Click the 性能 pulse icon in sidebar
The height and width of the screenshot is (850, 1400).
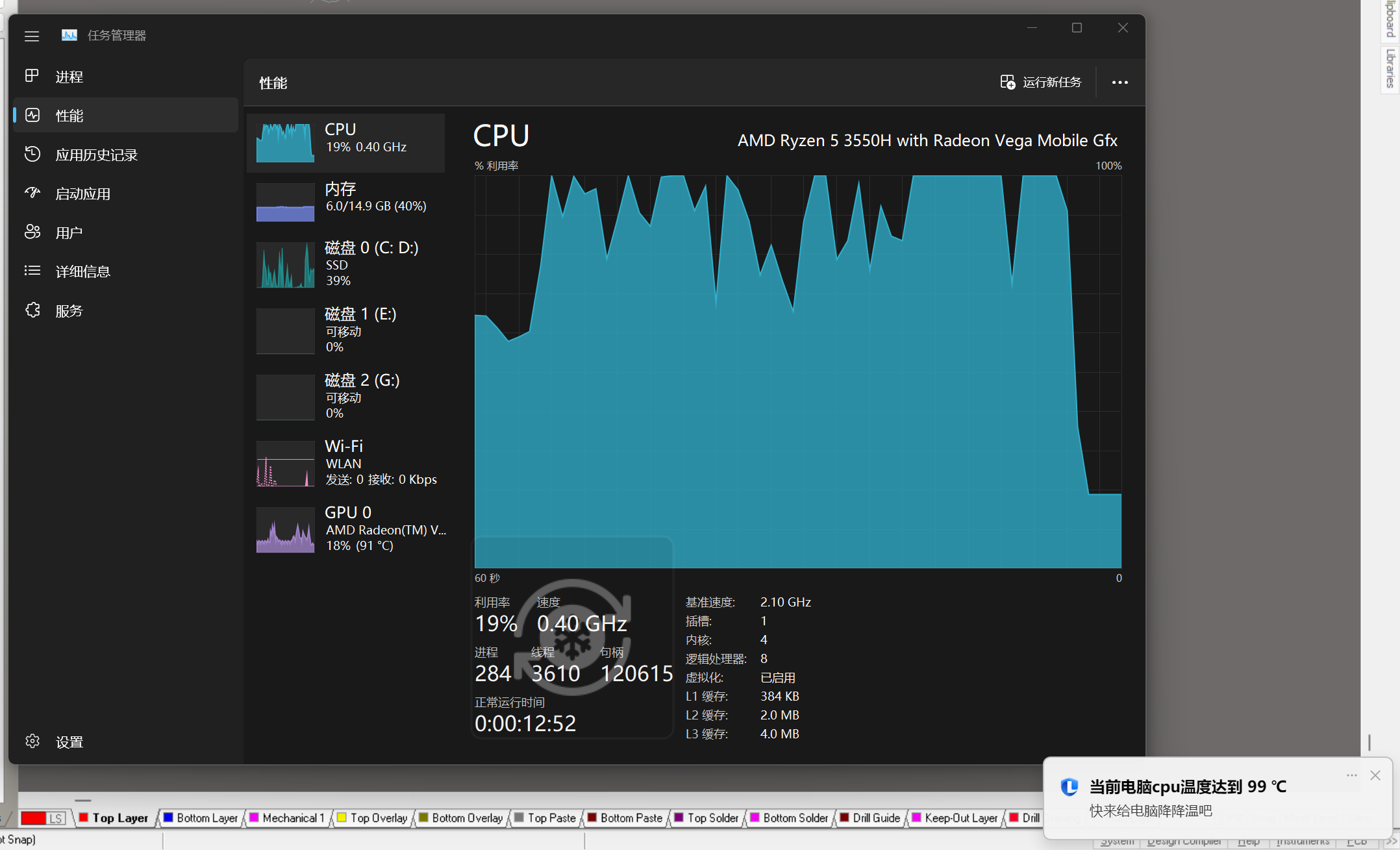click(32, 115)
